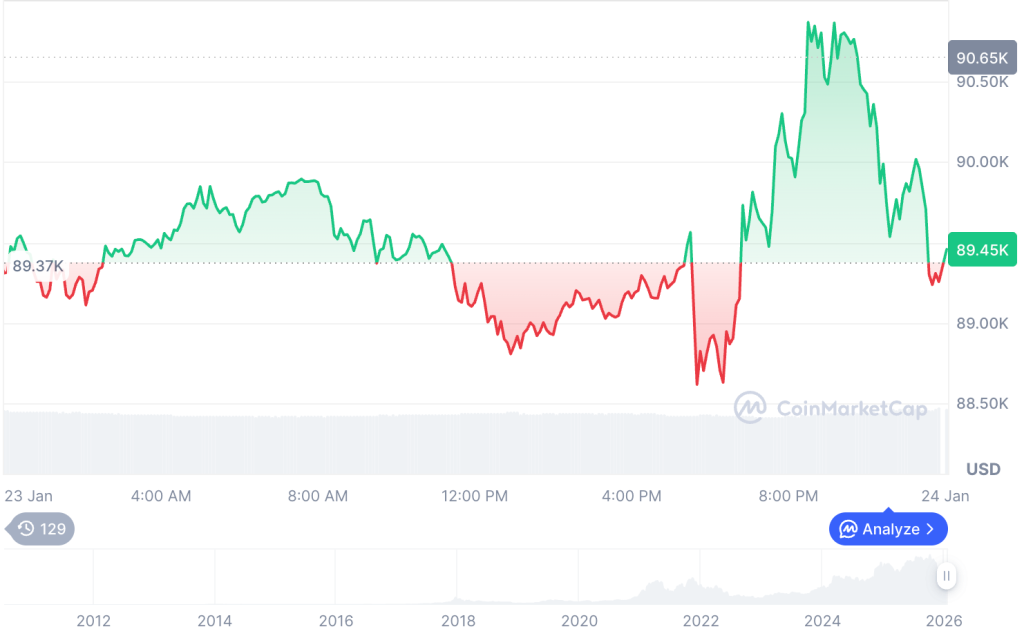Select 2022 on the bottom timeline
The width and height of the screenshot is (1024, 638).
[701, 620]
